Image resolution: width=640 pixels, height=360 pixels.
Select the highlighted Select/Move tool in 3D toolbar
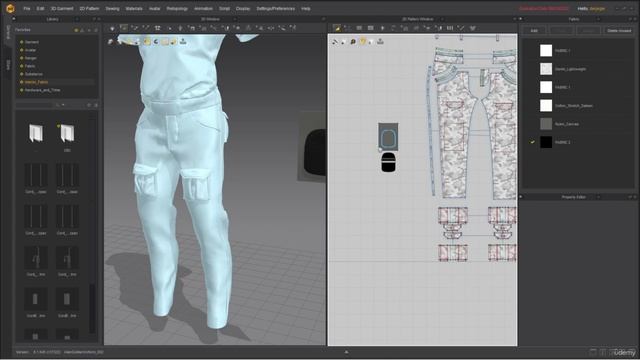click(x=124, y=28)
